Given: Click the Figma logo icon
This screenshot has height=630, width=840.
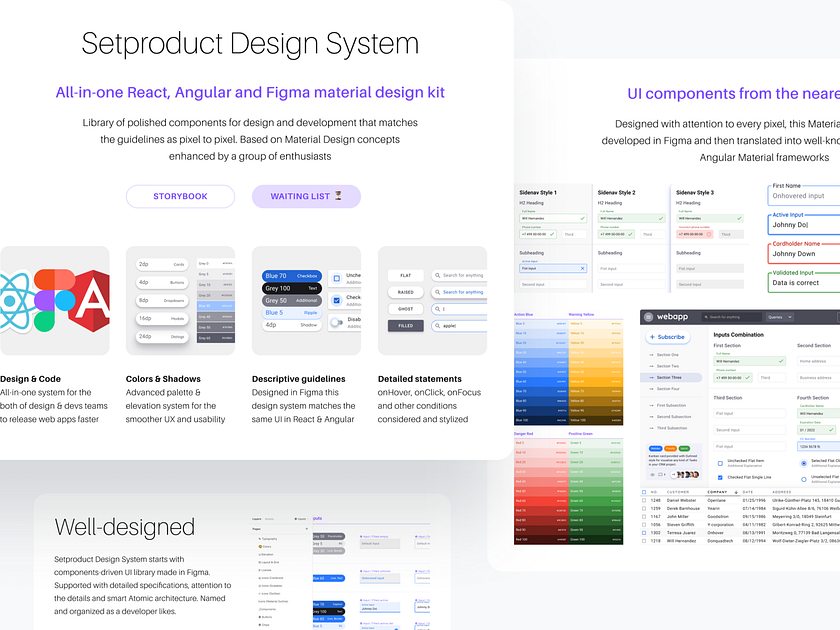Looking at the screenshot, I should (53, 299).
